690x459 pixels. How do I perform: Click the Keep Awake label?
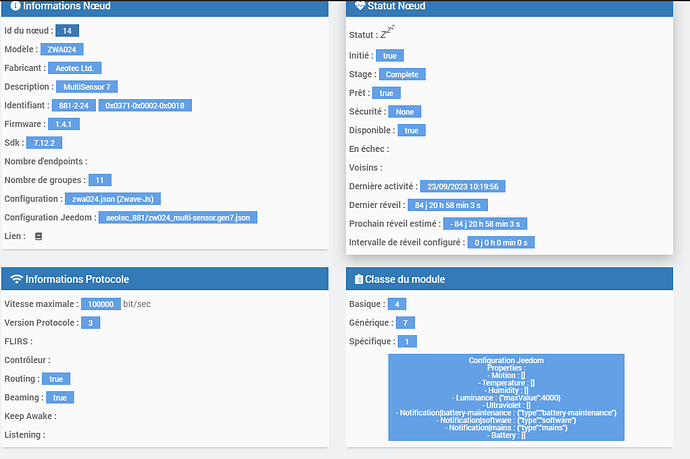pos(30,416)
